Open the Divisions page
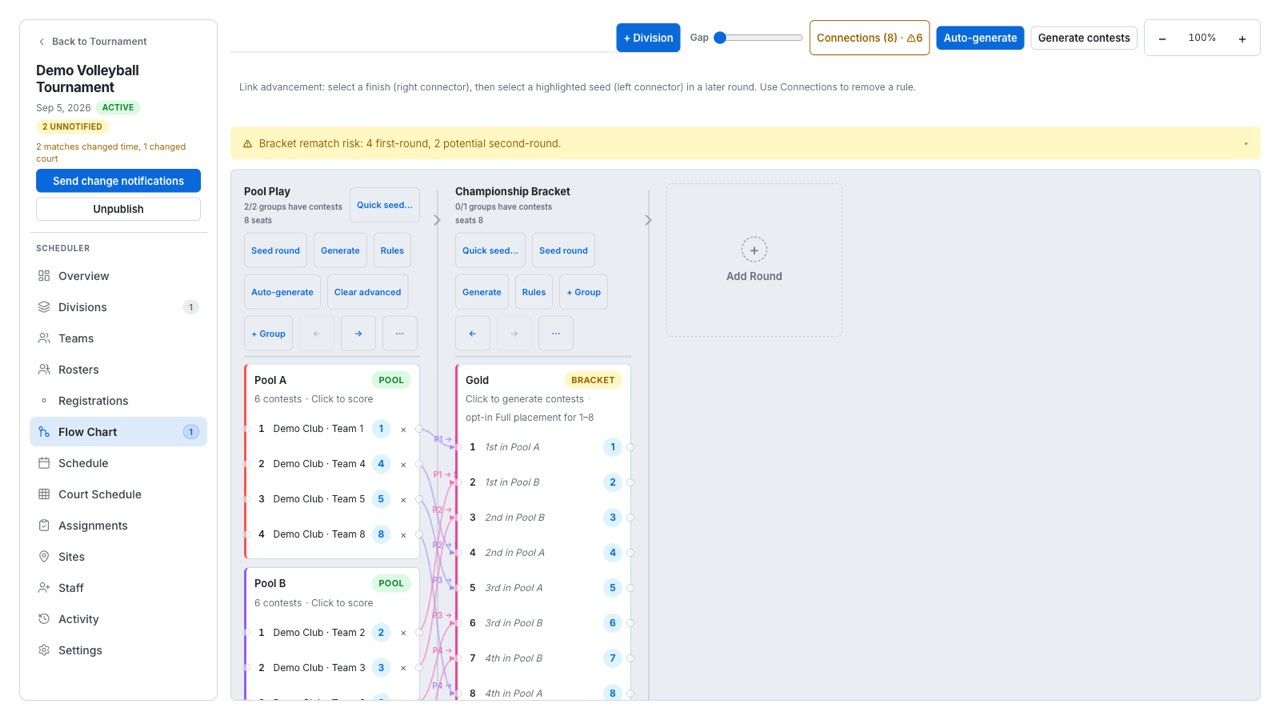The image size is (1280, 720). pos(118,307)
